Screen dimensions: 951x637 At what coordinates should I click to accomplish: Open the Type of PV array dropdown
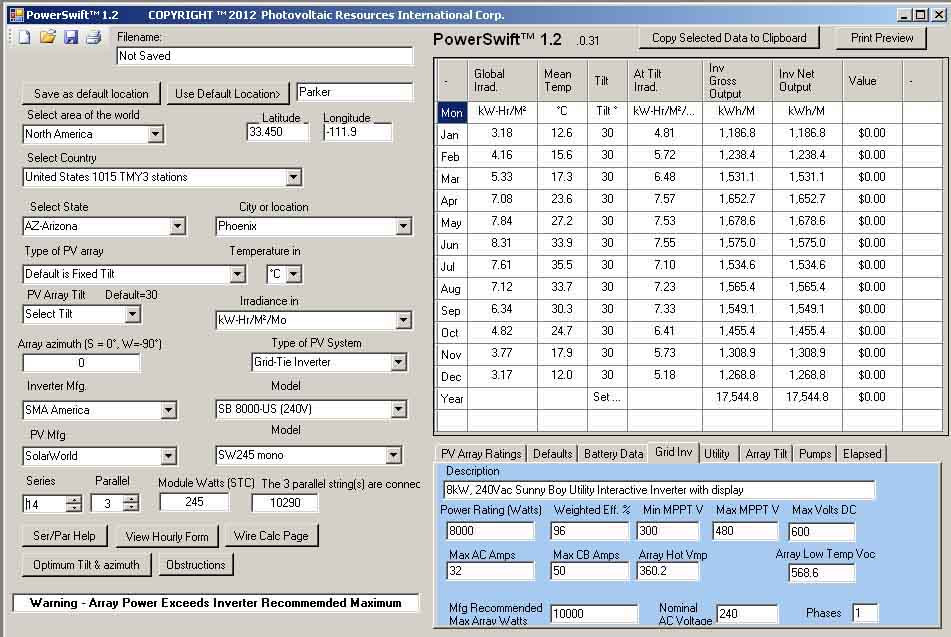pos(237,274)
